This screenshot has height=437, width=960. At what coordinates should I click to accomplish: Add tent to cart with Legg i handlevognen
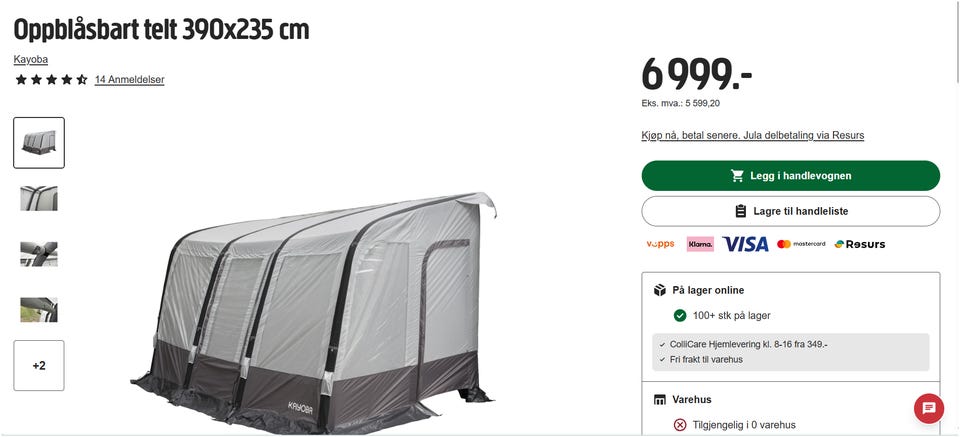coord(790,176)
